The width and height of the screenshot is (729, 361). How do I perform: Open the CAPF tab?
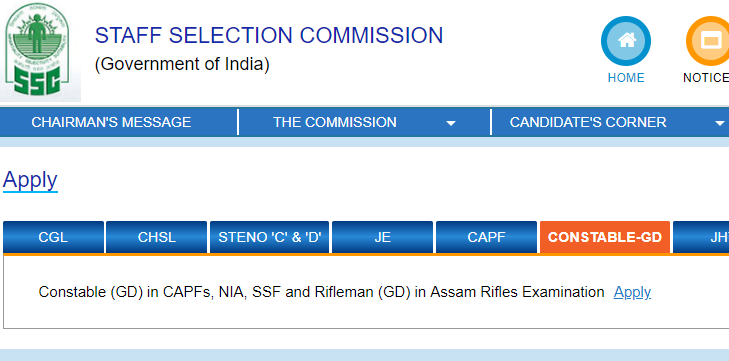tap(486, 237)
